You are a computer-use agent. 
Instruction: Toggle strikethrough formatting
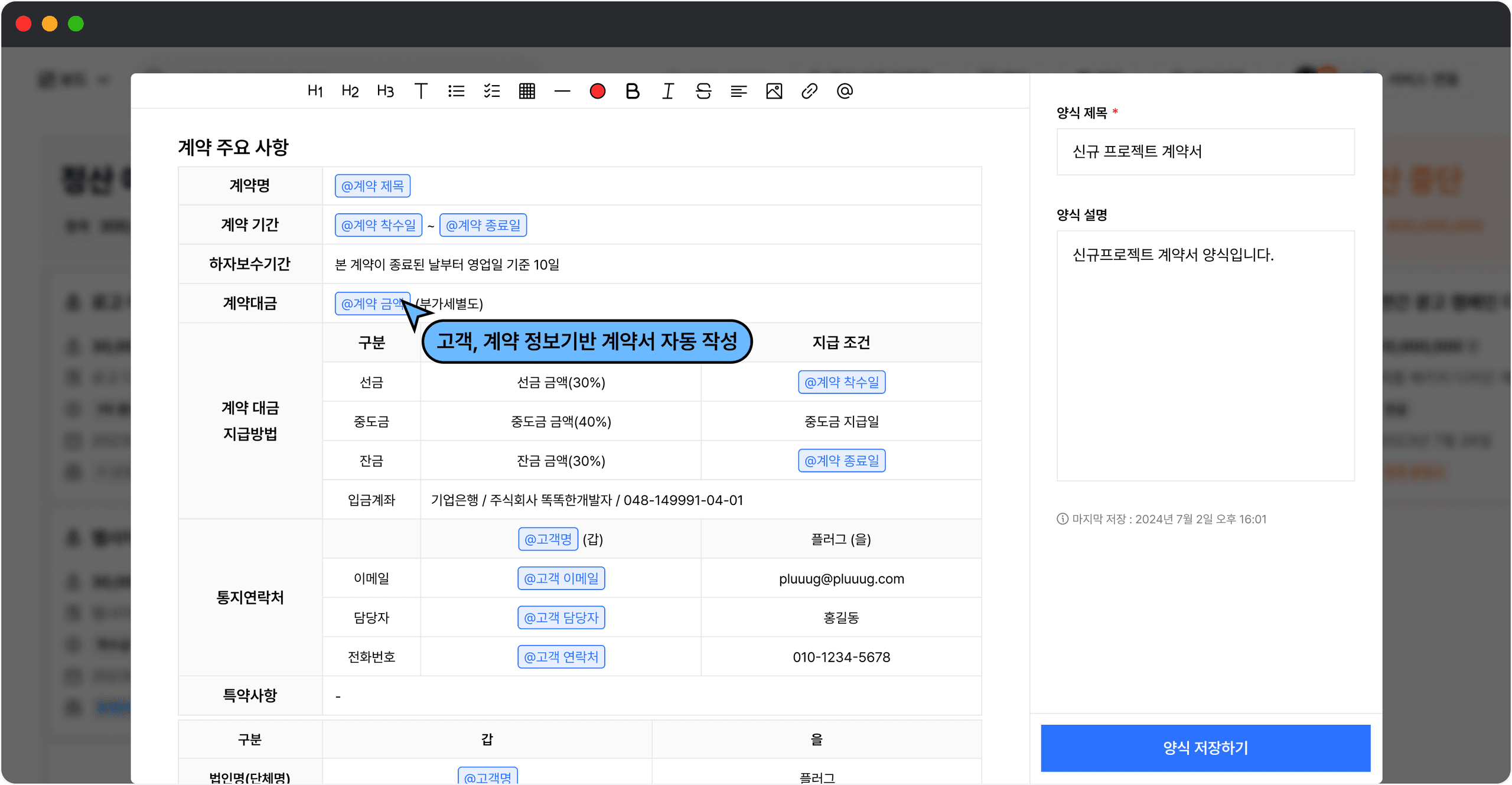point(703,91)
